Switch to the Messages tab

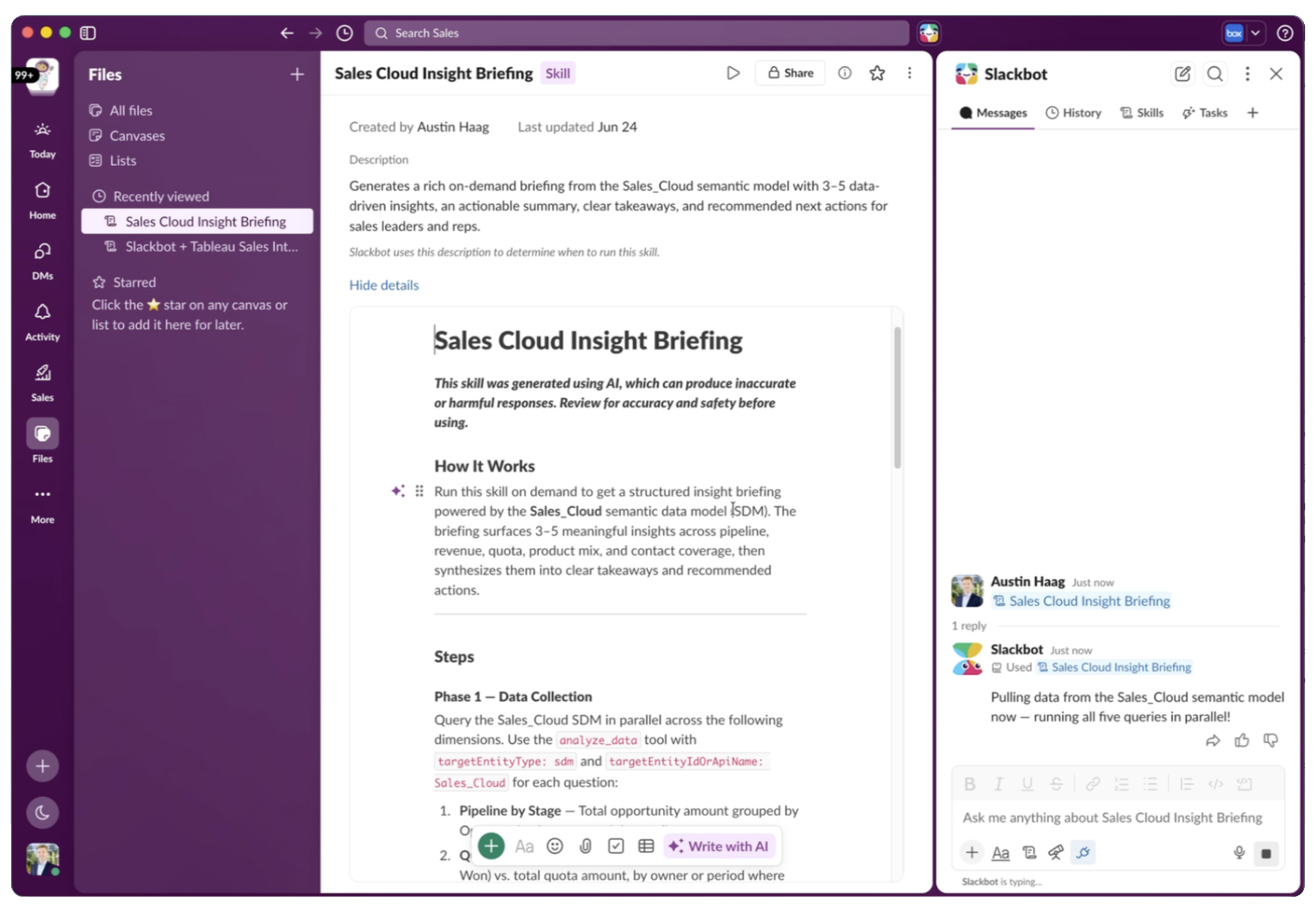[993, 113]
